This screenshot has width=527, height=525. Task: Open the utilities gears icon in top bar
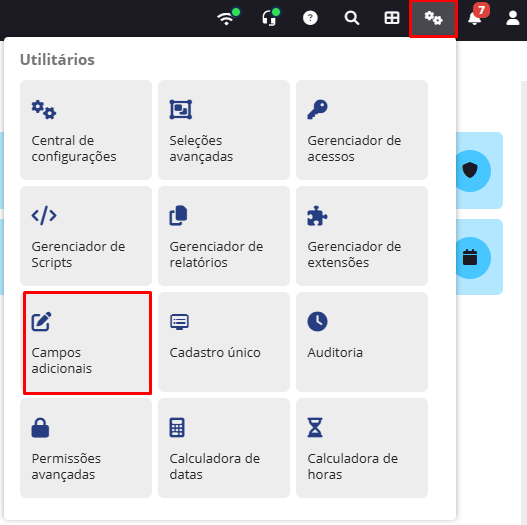coord(433,18)
